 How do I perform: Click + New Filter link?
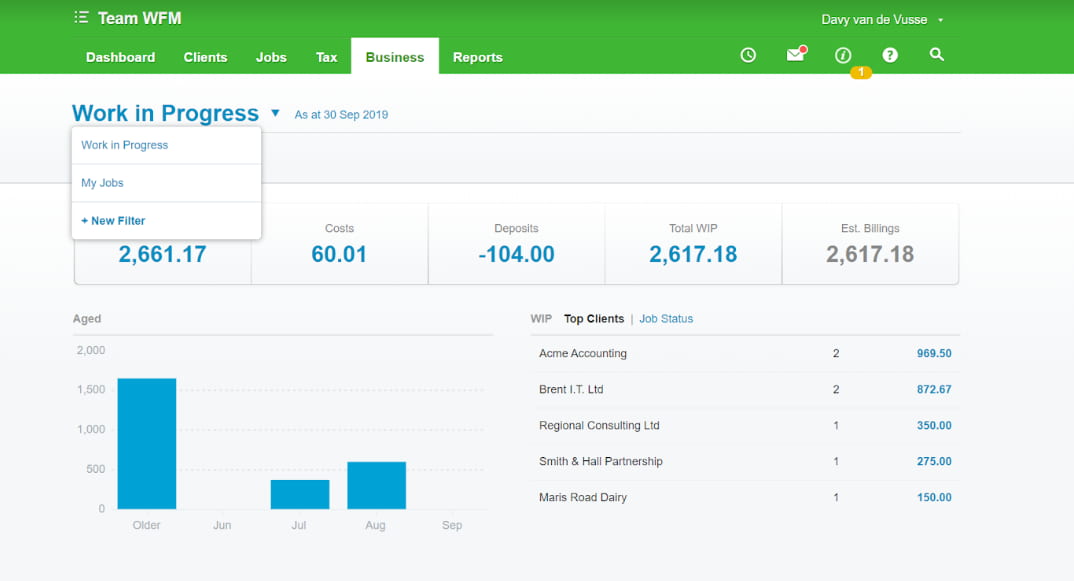click(113, 221)
